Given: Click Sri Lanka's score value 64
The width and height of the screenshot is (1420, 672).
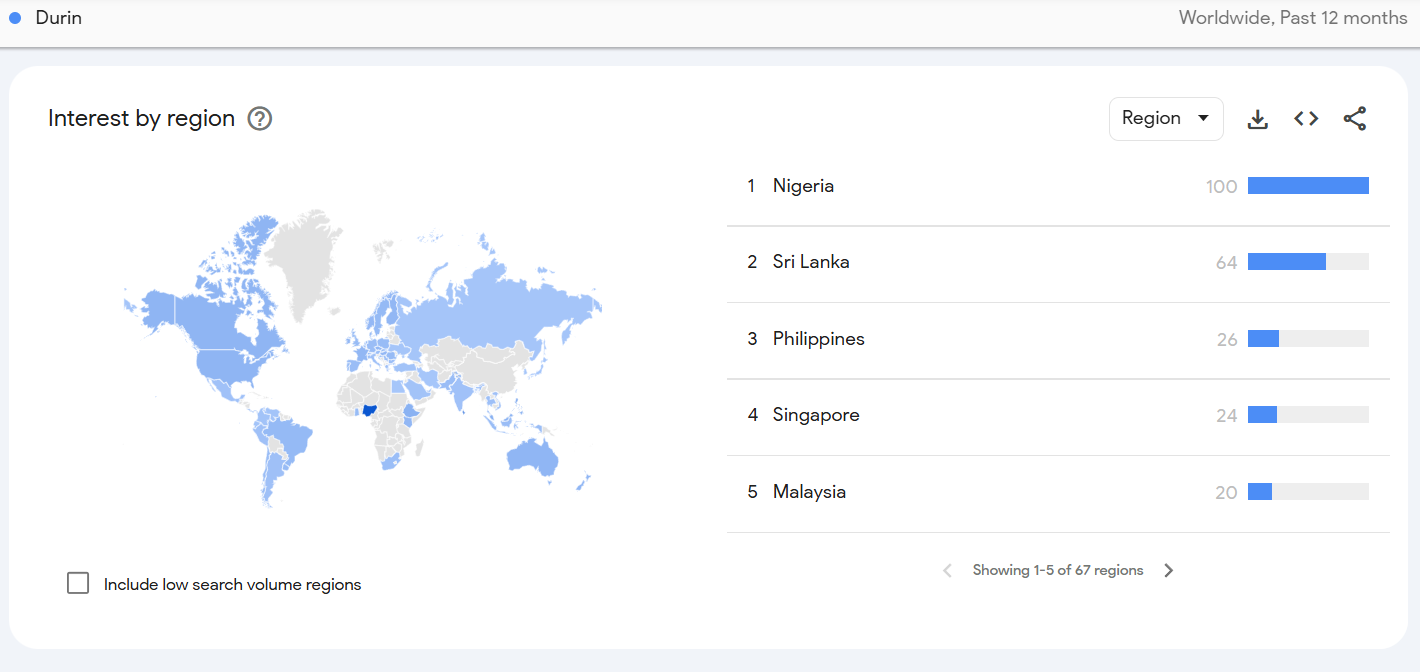Looking at the screenshot, I should click(x=1227, y=263).
